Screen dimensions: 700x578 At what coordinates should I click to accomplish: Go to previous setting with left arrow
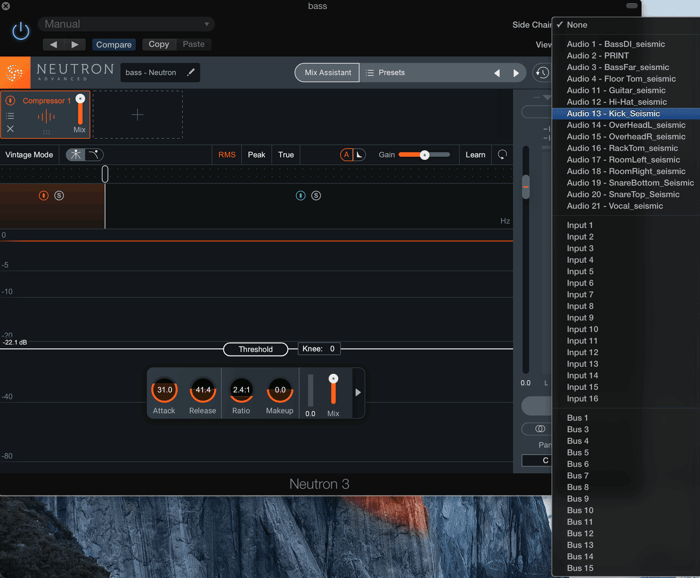pyautogui.click(x=54, y=44)
